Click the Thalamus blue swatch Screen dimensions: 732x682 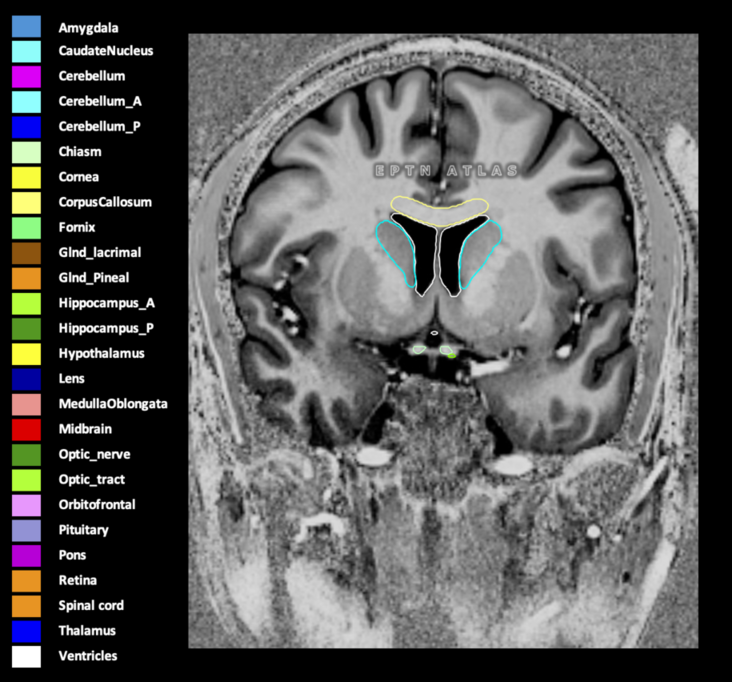click(26, 632)
